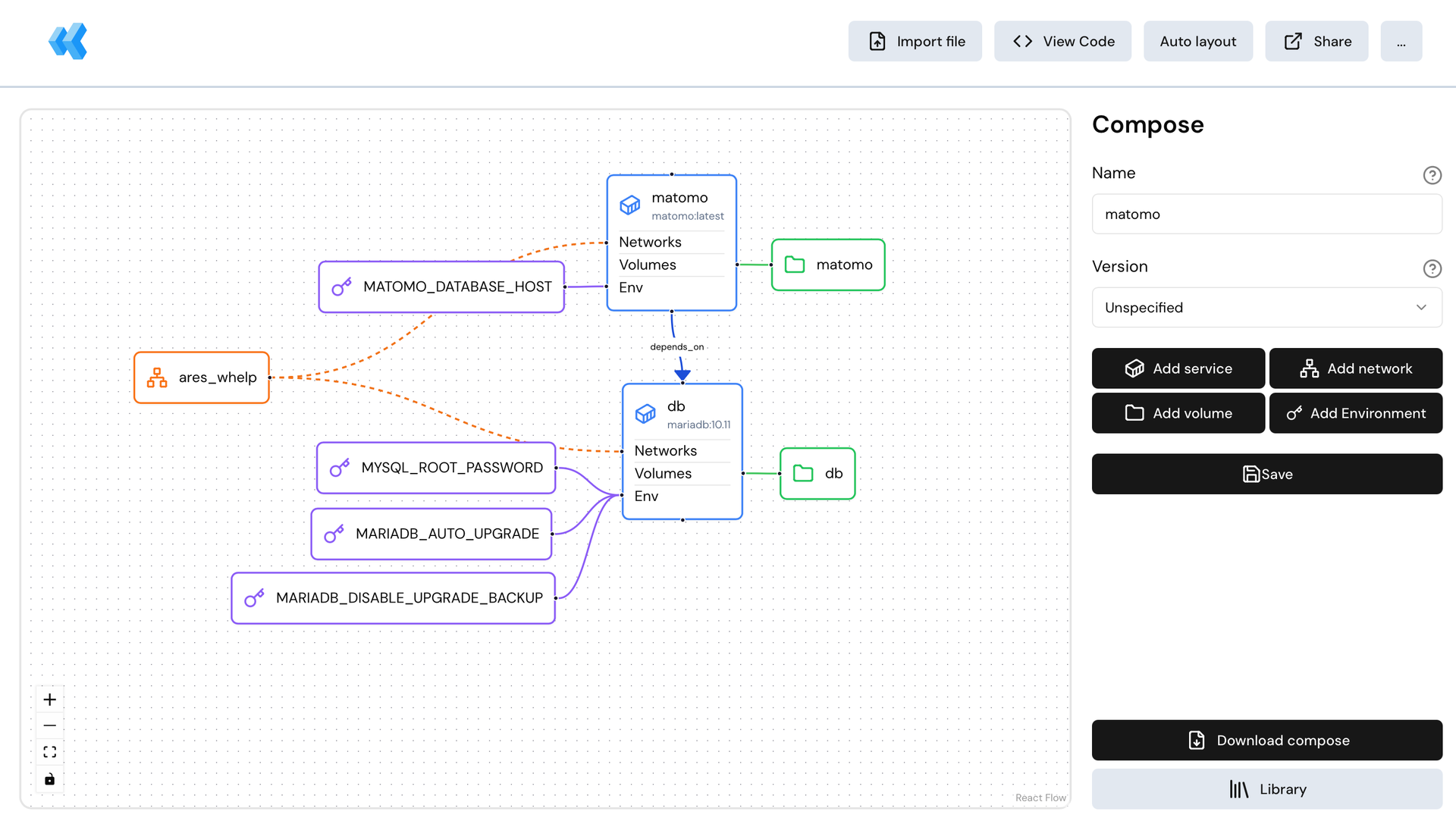Viewport: 1456px width, 824px height.
Task: Click the React Flow attribution link
Action: (x=1040, y=798)
